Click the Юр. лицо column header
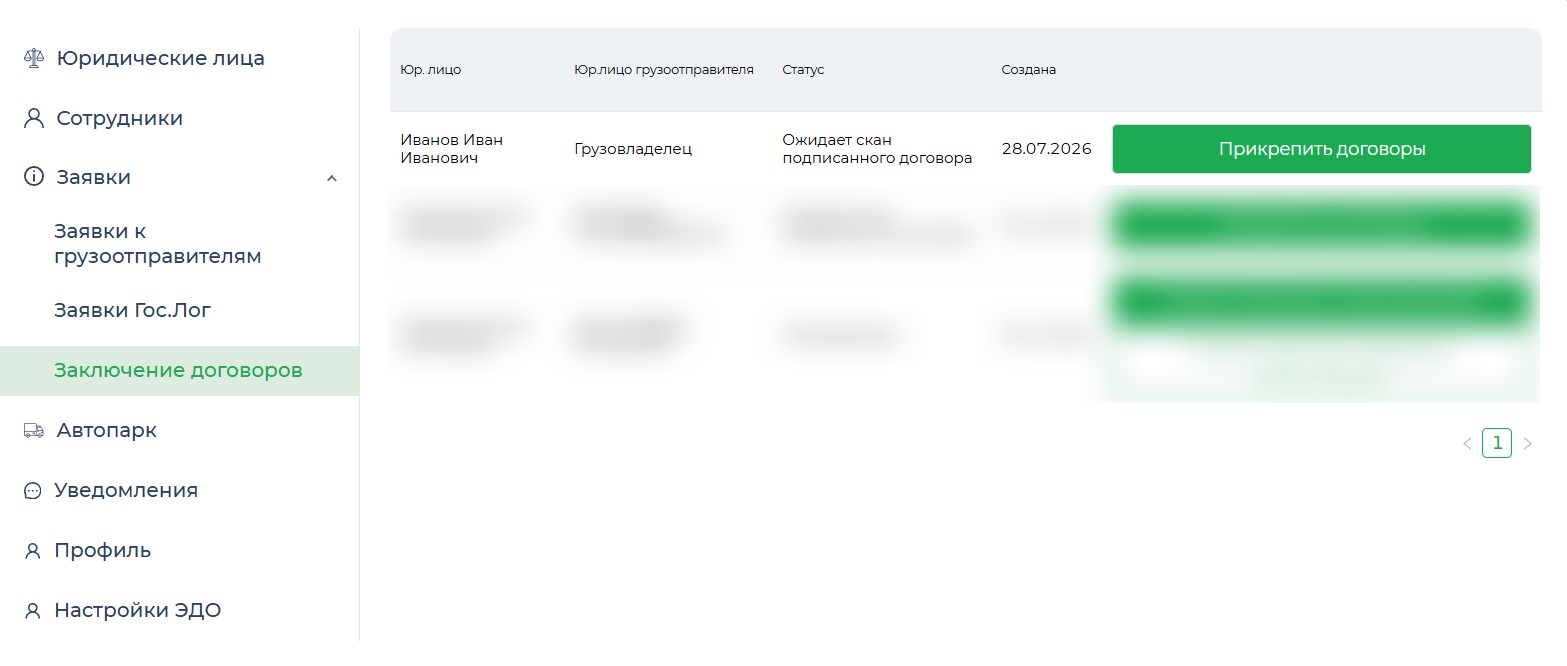This screenshot has width=1567, height=666. point(431,70)
